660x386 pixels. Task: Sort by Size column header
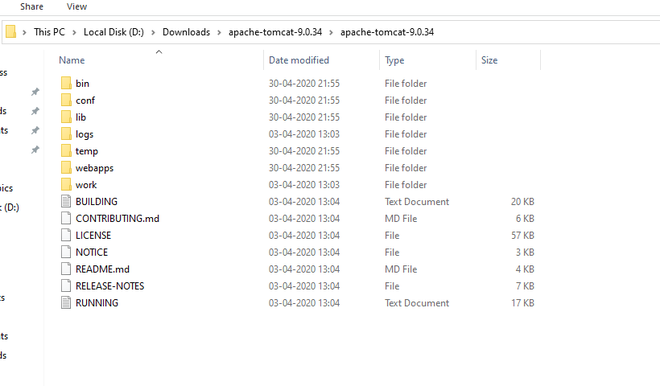pyautogui.click(x=490, y=60)
